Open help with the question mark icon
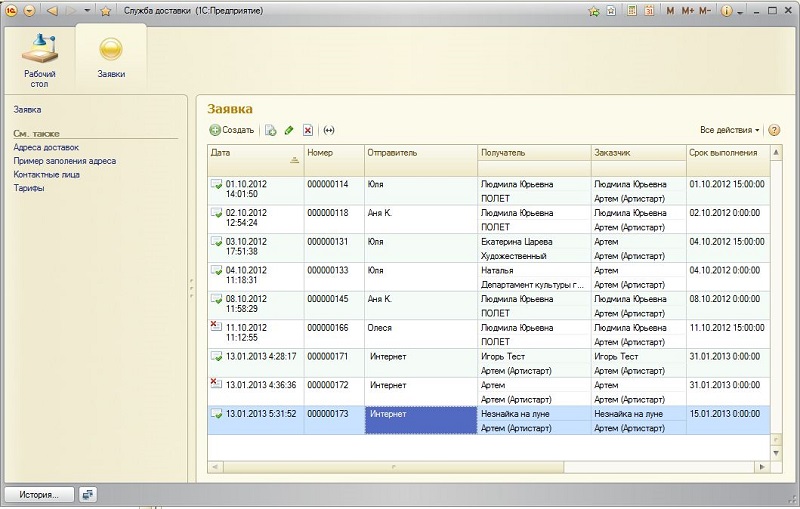Viewport: 800px width, 509px height. point(774,130)
